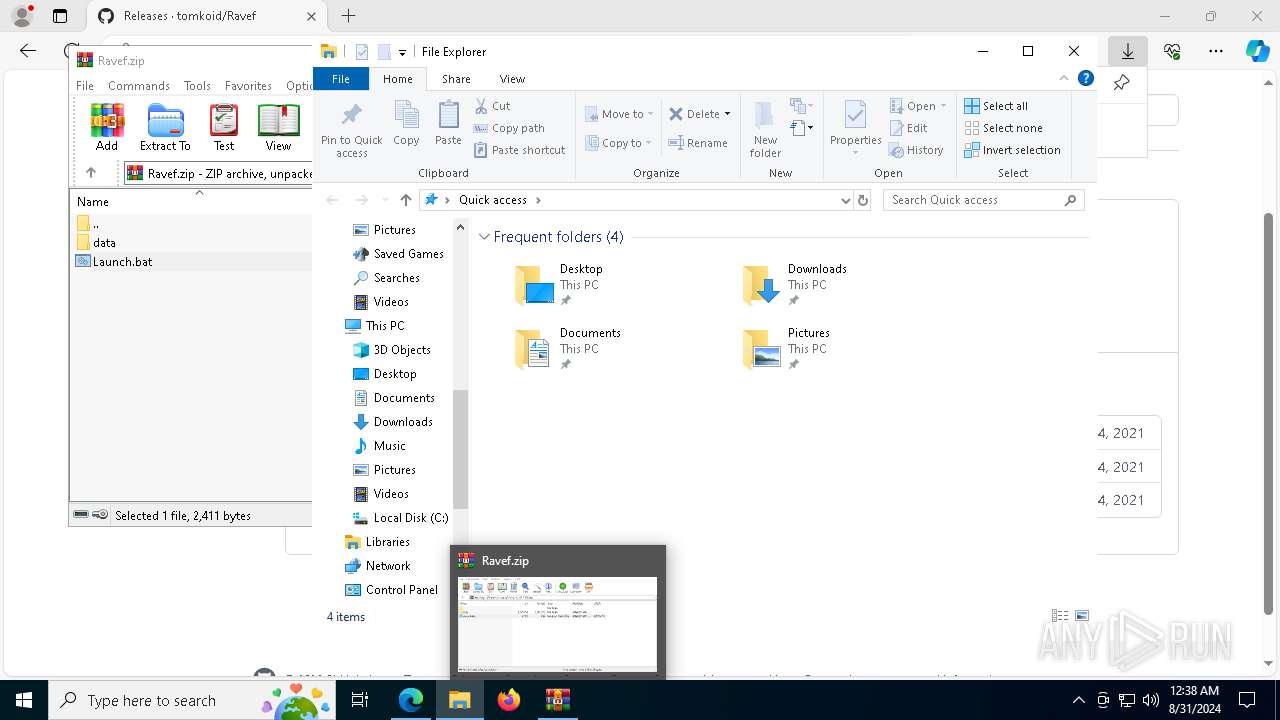The width and height of the screenshot is (1280, 720).
Task: Click History in Open group
Action: tap(916, 150)
